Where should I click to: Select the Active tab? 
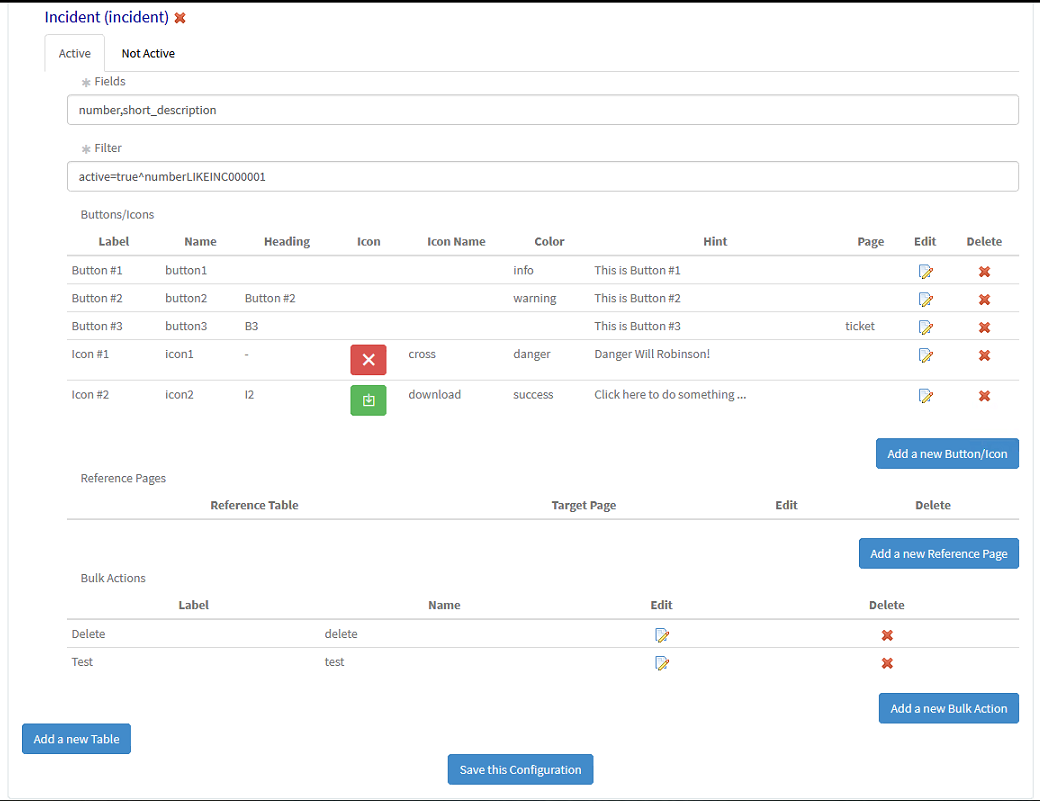coord(74,53)
